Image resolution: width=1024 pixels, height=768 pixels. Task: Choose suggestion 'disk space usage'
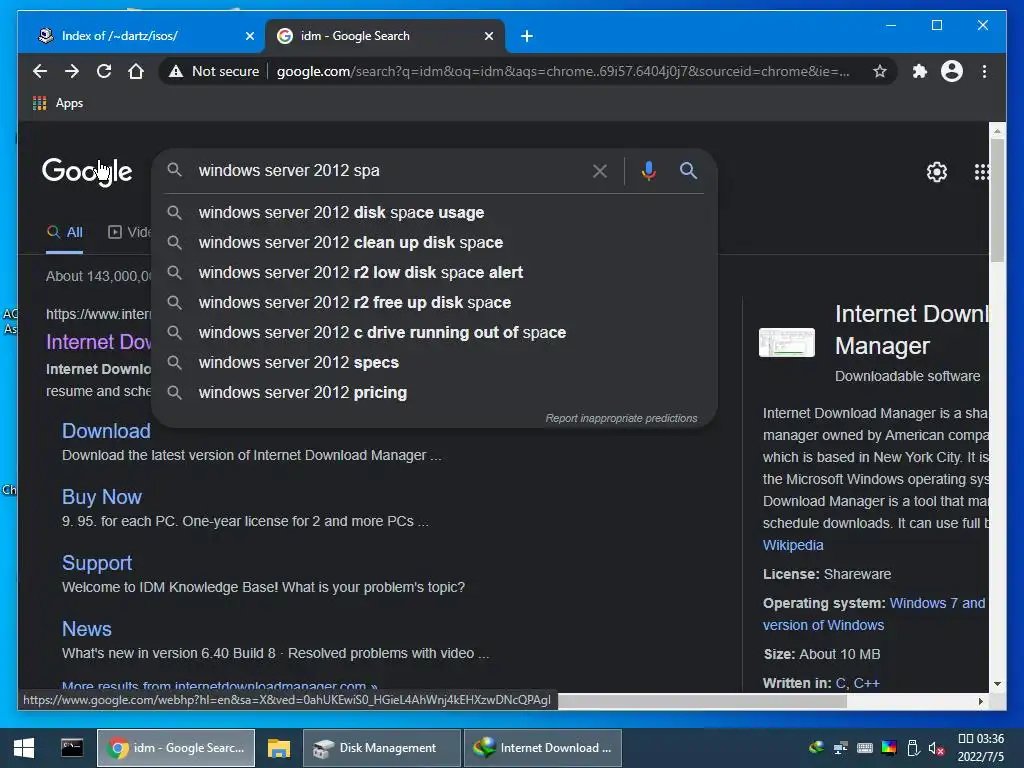tap(434, 213)
